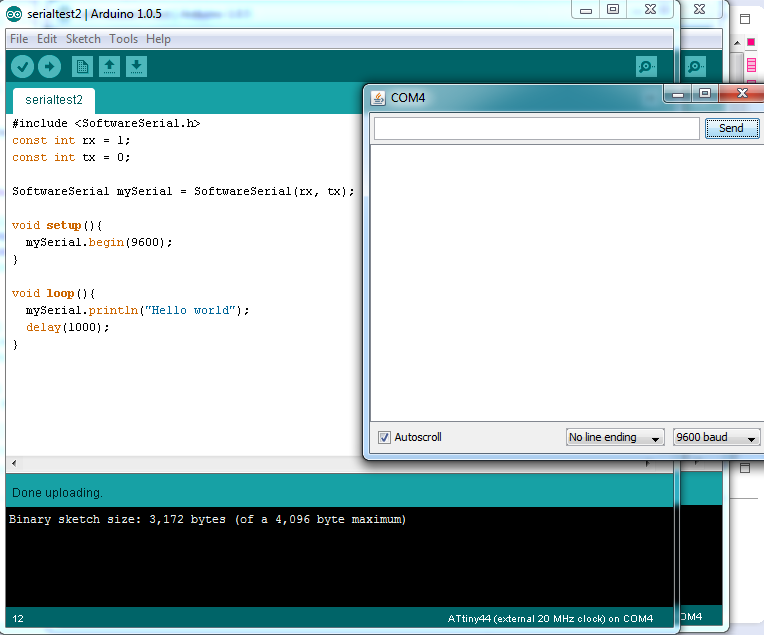The height and width of the screenshot is (635, 764).
Task: Click the Java icon in COM4 title bar
Action: pyautogui.click(x=378, y=98)
